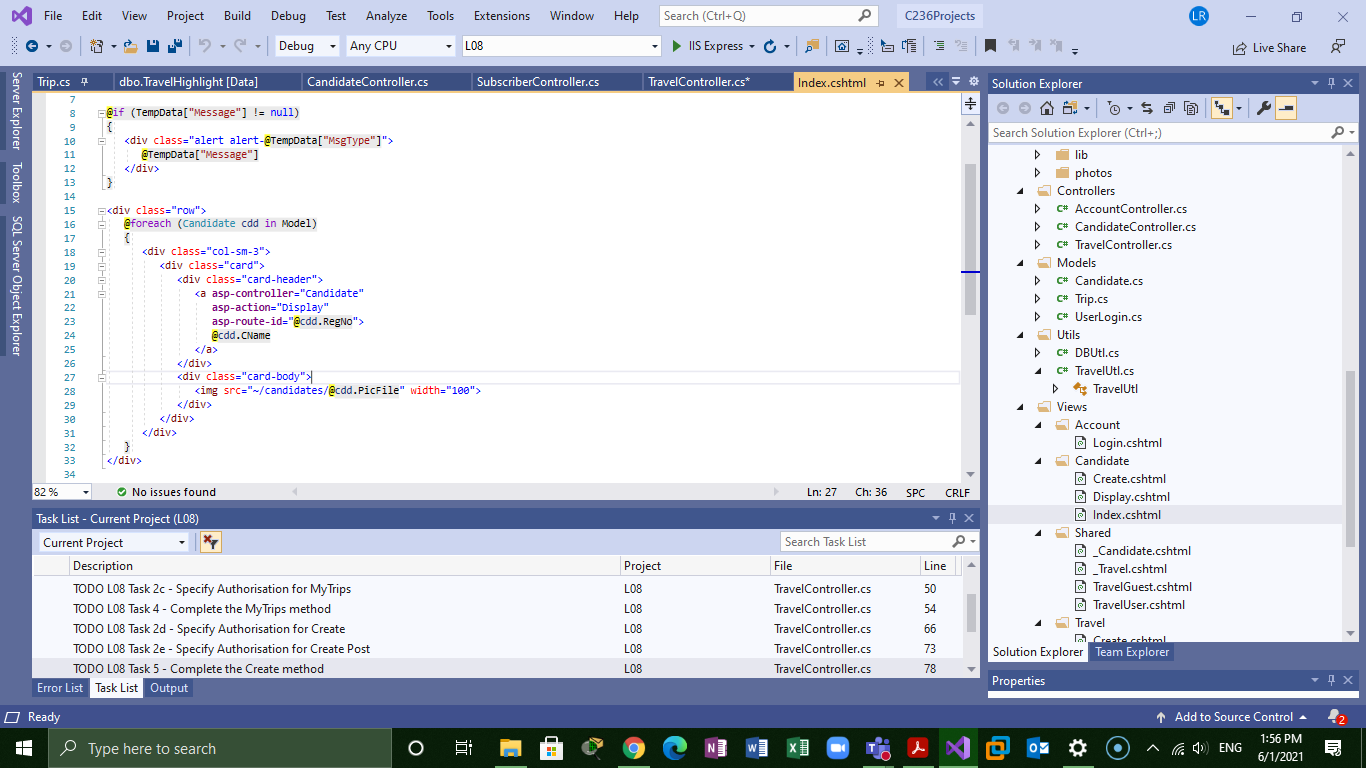This screenshot has width=1366, height=768.
Task: Click Home icon in Solution Explorer toolbar
Action: tap(1047, 108)
